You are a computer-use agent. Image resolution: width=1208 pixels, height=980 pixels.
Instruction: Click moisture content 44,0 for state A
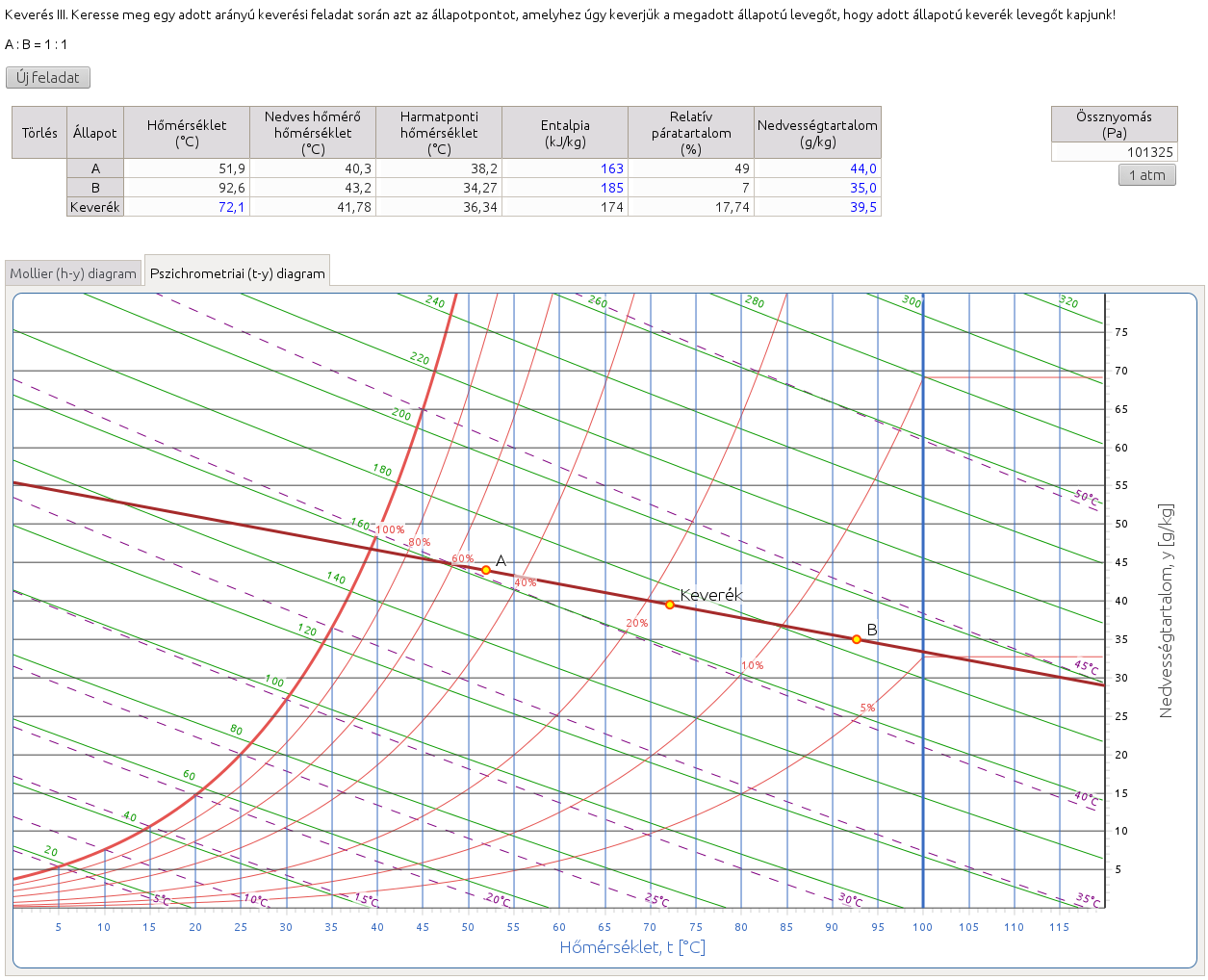817,168
